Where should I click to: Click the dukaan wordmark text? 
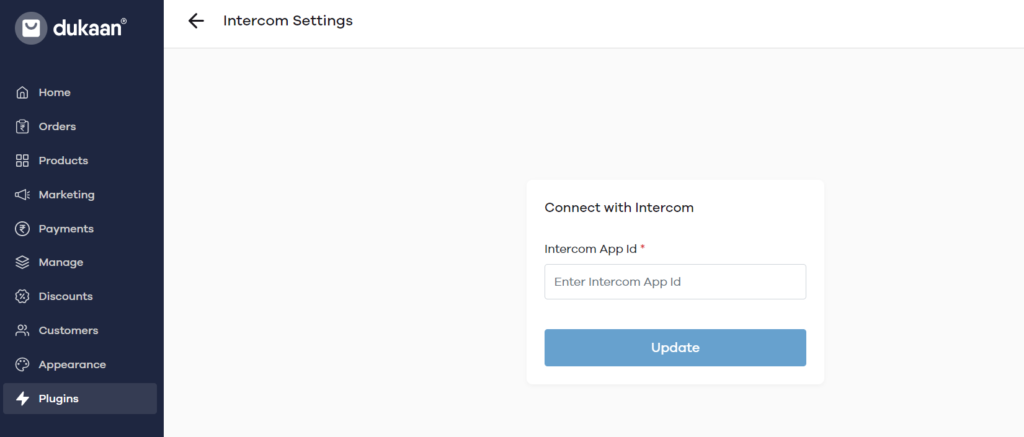[90, 27]
